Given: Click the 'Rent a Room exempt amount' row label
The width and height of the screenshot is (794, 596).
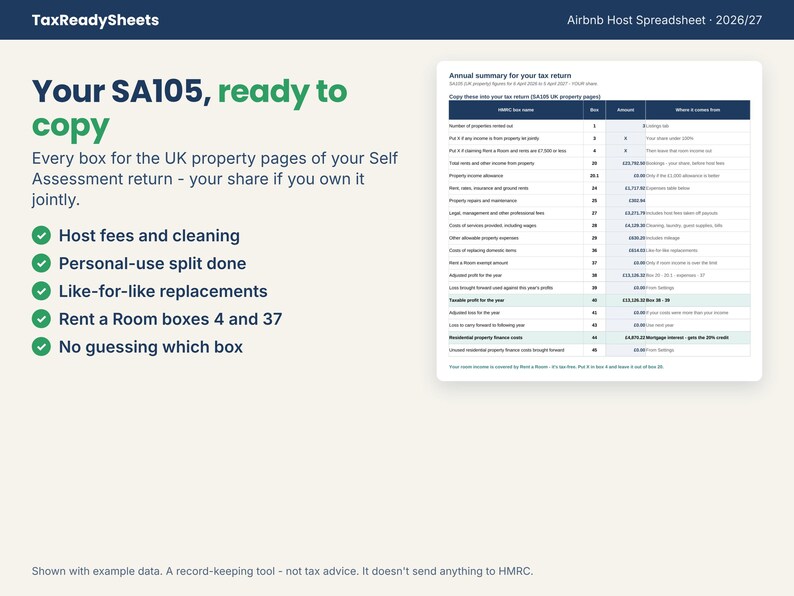Looking at the screenshot, I should point(479,263).
